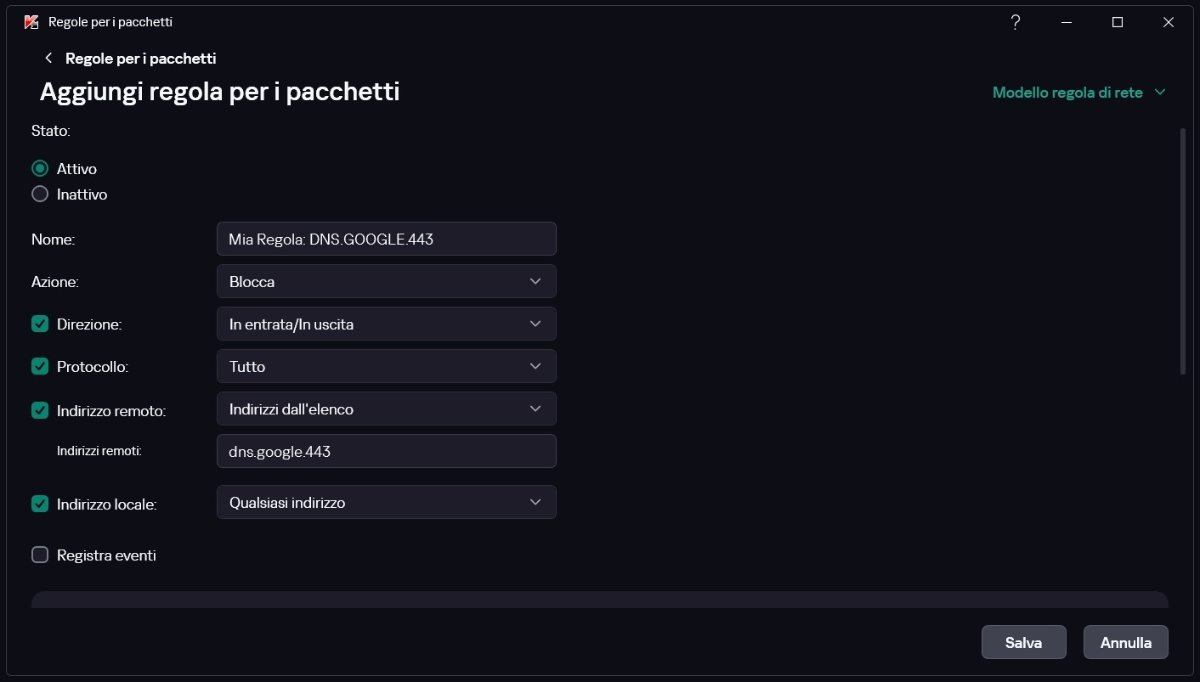1200x682 pixels.
Task: Uncheck the Protocollo checkbox
Action: coord(40,366)
